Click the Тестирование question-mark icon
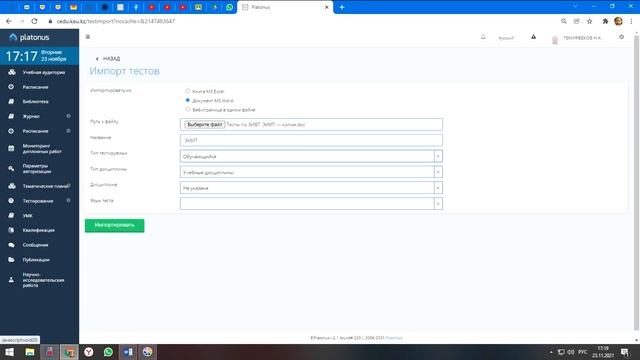 pyautogui.click(x=11, y=201)
